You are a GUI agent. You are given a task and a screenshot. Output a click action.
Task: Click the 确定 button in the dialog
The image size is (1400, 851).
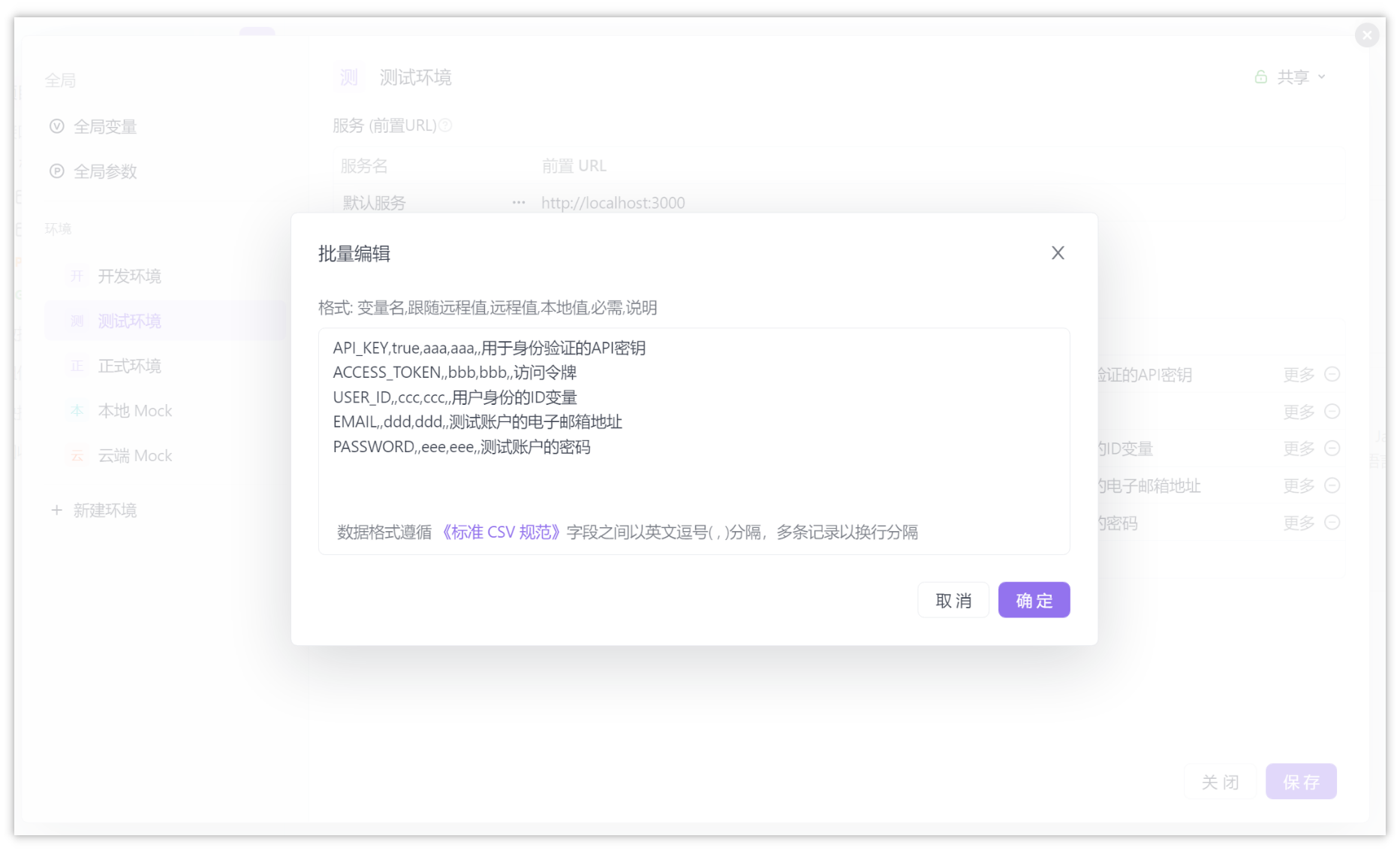(x=1034, y=600)
